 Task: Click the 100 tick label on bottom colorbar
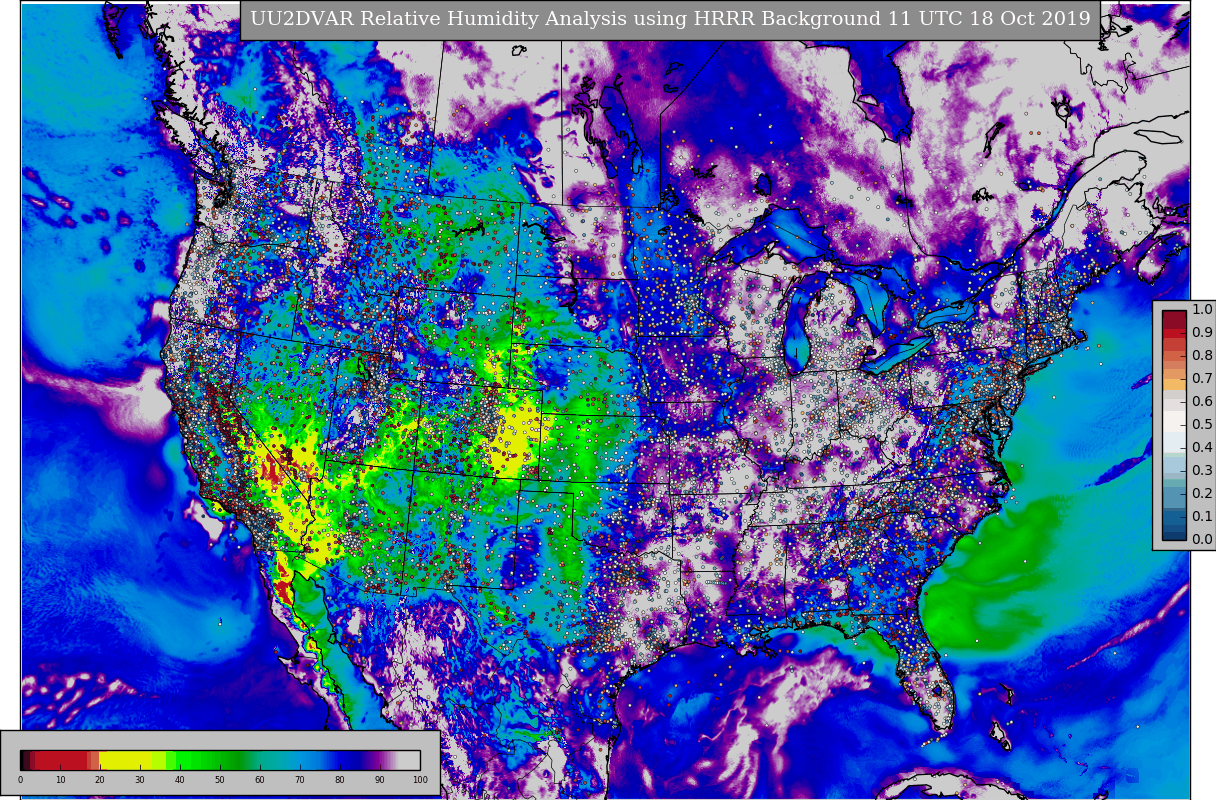(420, 780)
